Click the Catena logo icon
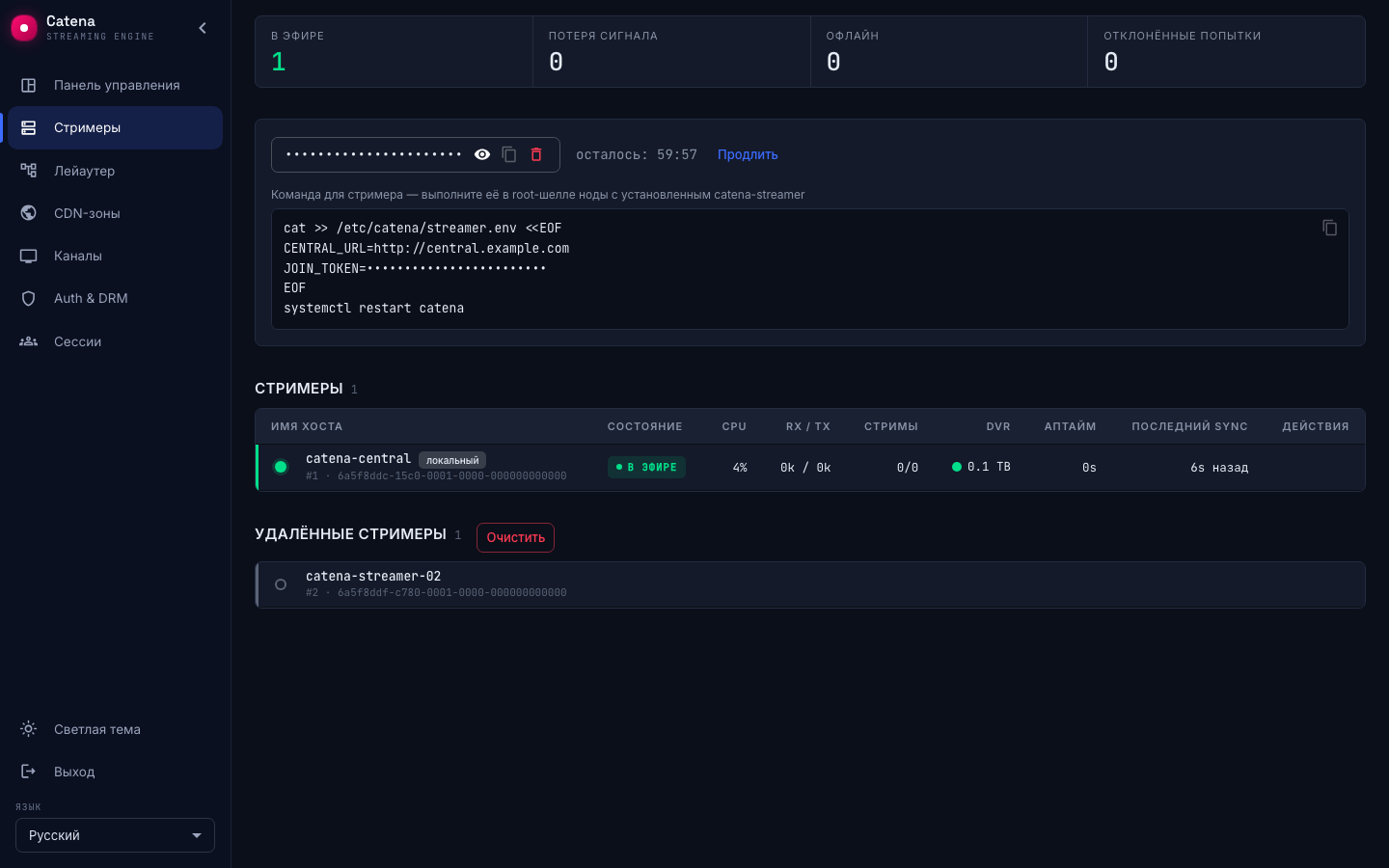Screen dimensions: 1389x868 tap(24, 28)
